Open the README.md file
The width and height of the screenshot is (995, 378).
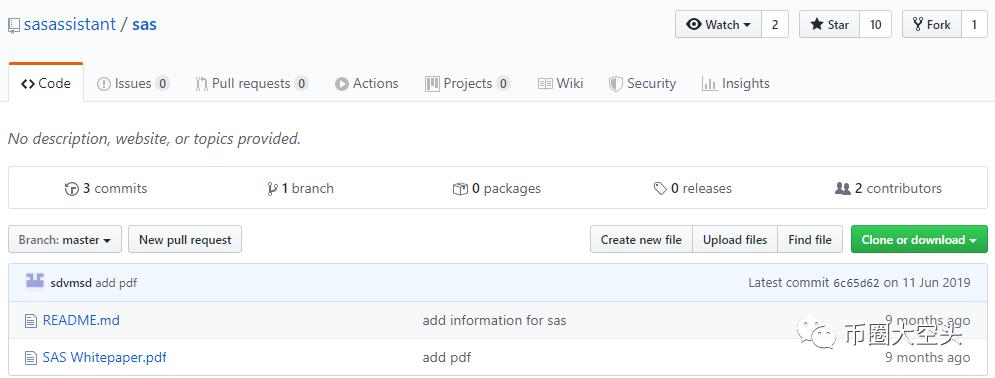click(81, 320)
